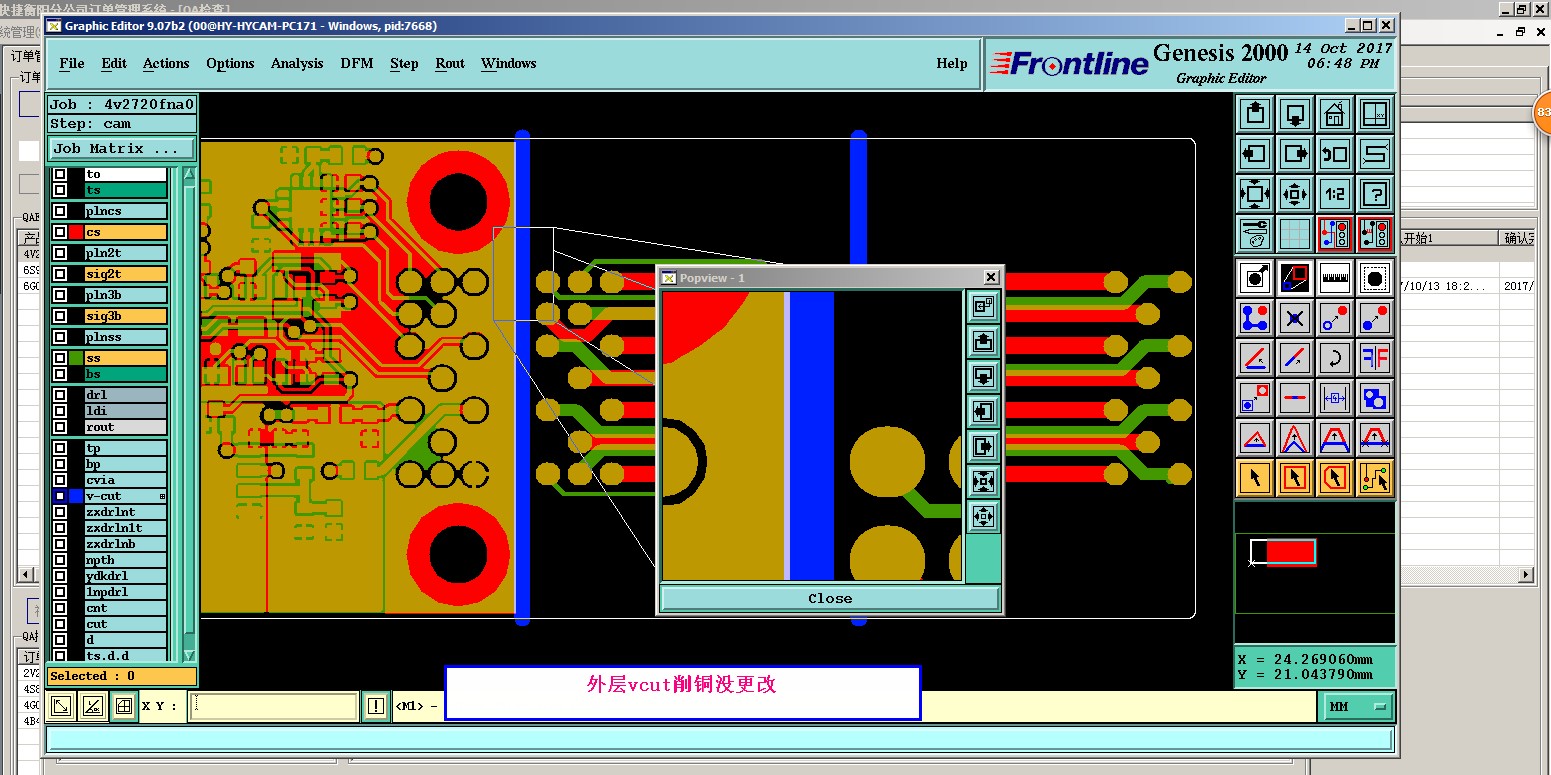Click the curved rotate arrow icon
The height and width of the screenshot is (775, 1551).
1335,357
